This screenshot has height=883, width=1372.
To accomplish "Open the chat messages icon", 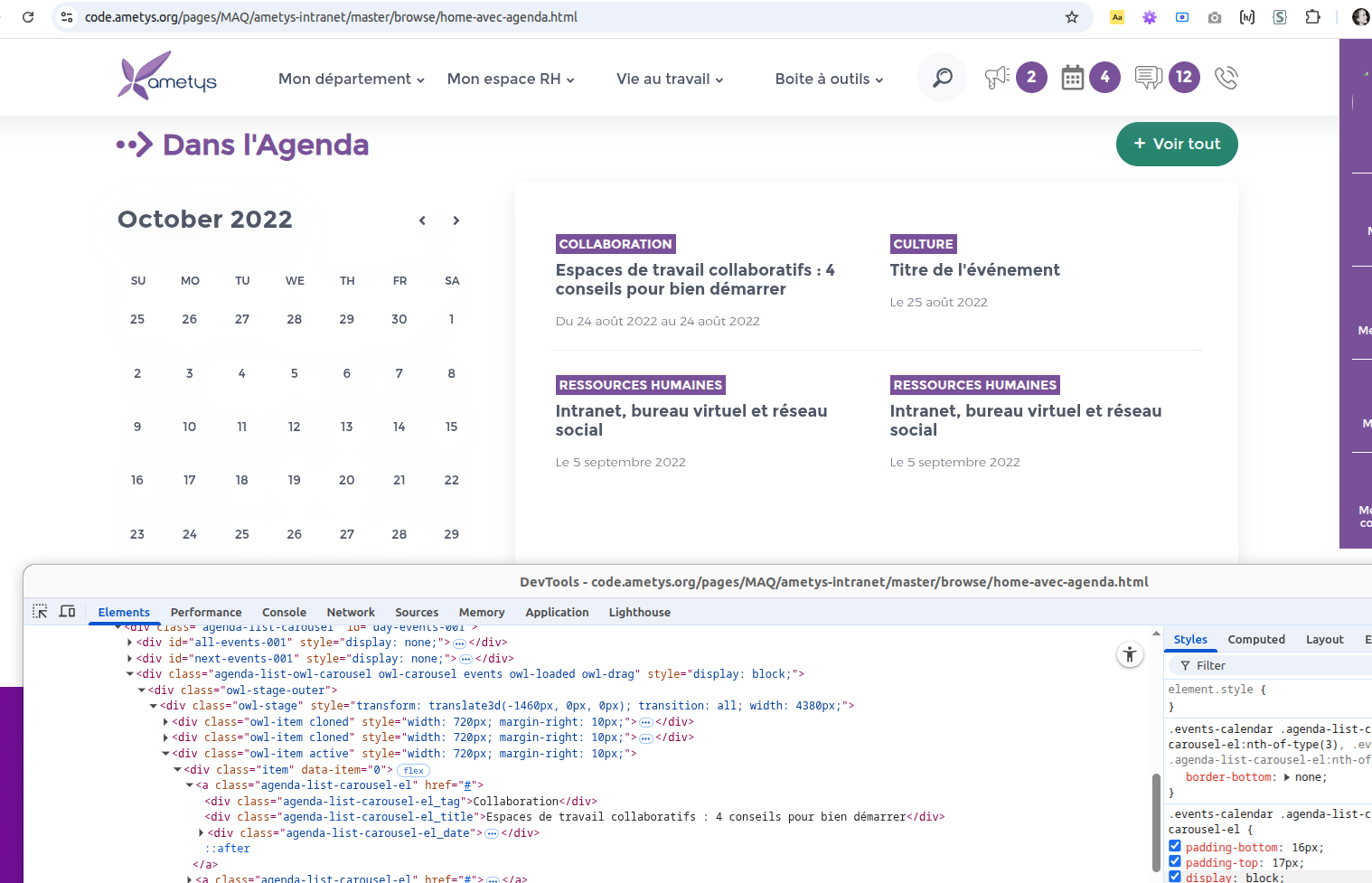I will pyautogui.click(x=1148, y=78).
